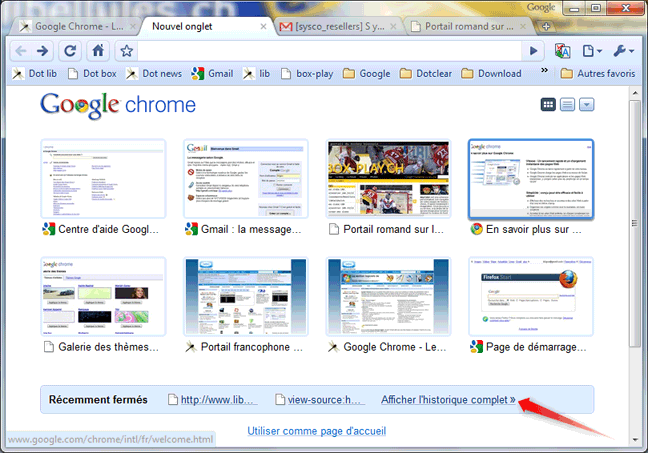Click Afficher l'historique complet link
Screen dimensions: 648x453
point(448,400)
